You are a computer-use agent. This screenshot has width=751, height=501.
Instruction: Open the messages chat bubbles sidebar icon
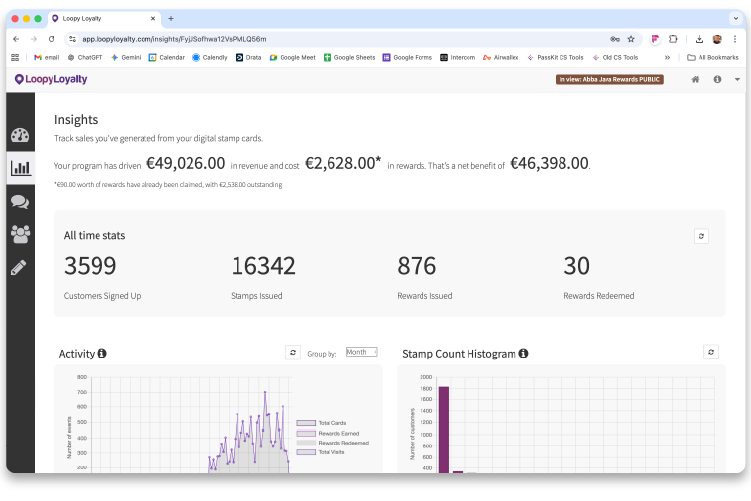pyautogui.click(x=20, y=202)
